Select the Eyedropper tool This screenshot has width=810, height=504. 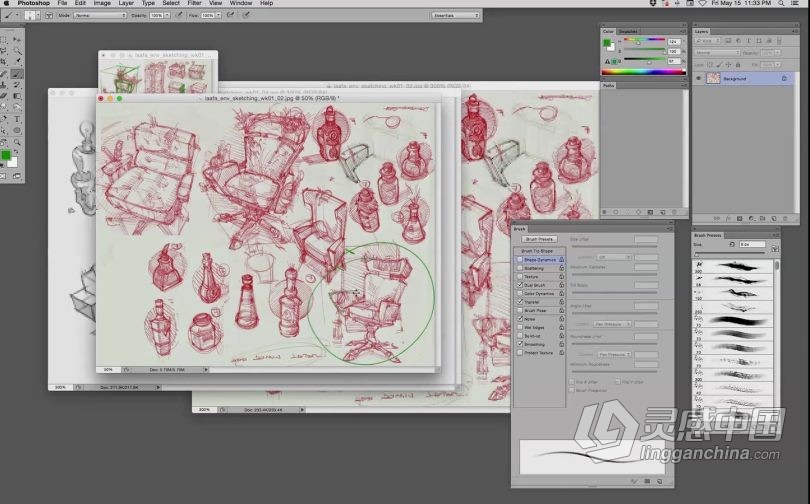[x=17, y=61]
